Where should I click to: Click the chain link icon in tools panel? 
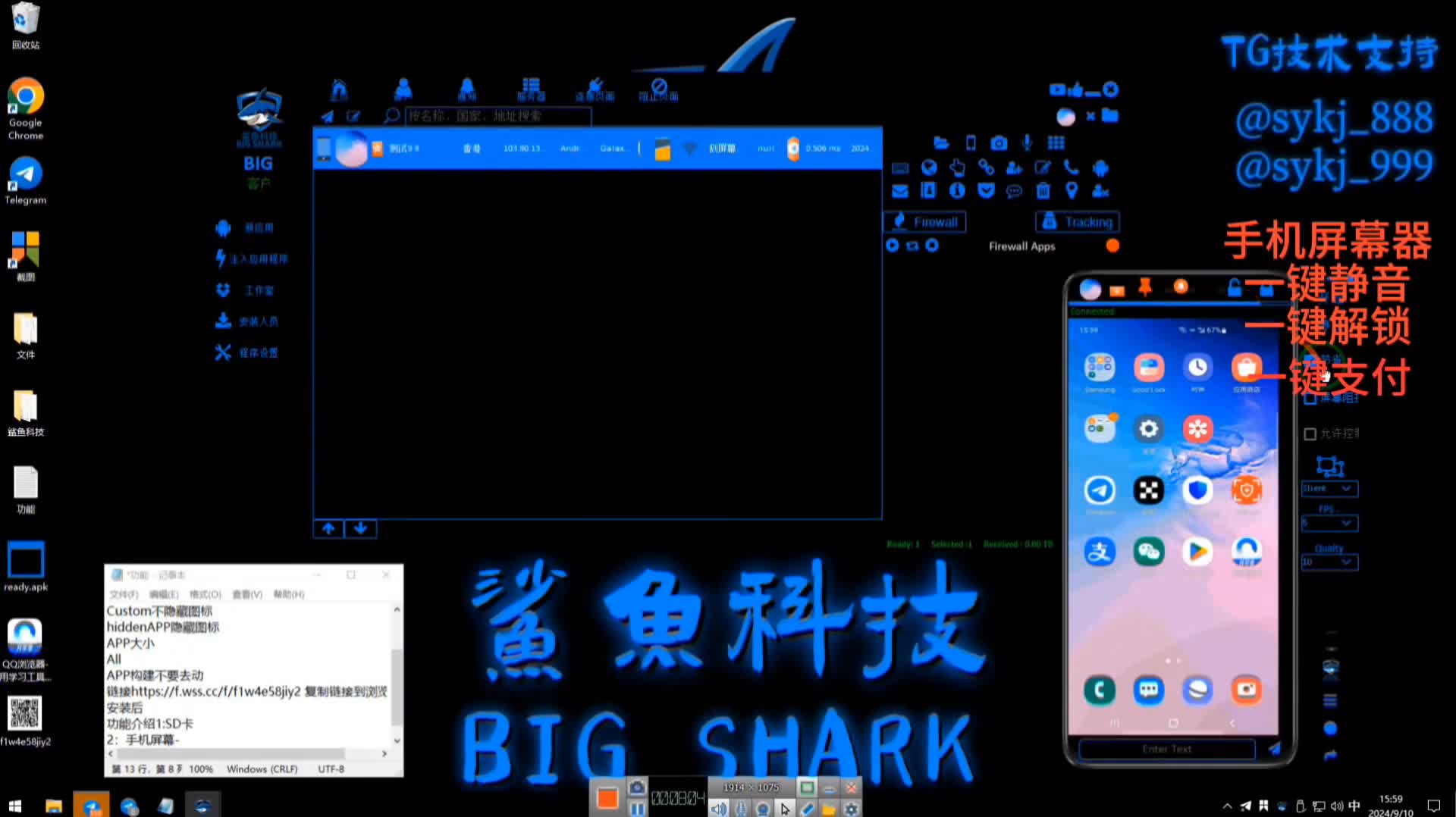[x=986, y=167]
